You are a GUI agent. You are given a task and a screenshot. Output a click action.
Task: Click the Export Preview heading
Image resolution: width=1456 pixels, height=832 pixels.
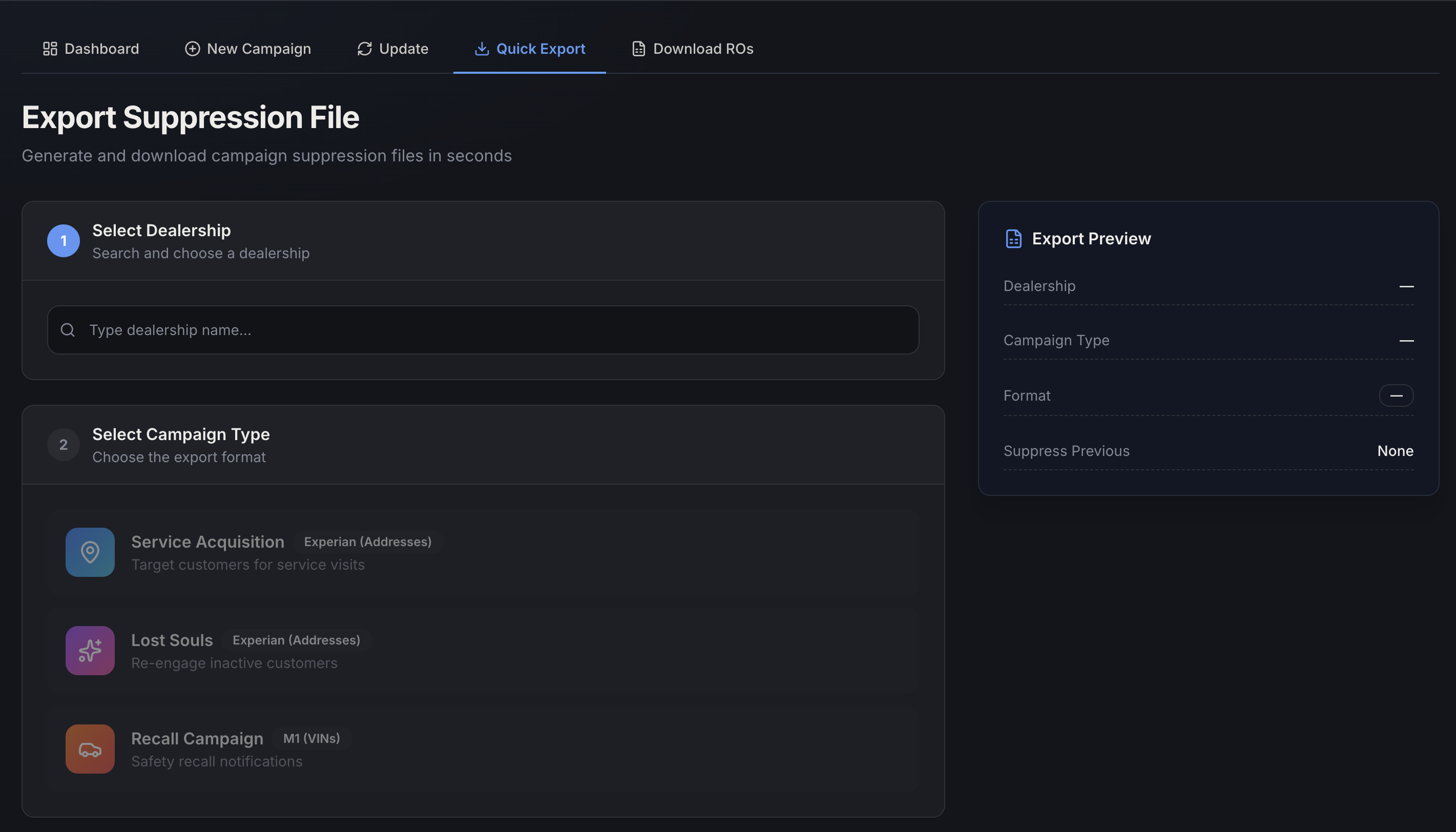(1091, 239)
